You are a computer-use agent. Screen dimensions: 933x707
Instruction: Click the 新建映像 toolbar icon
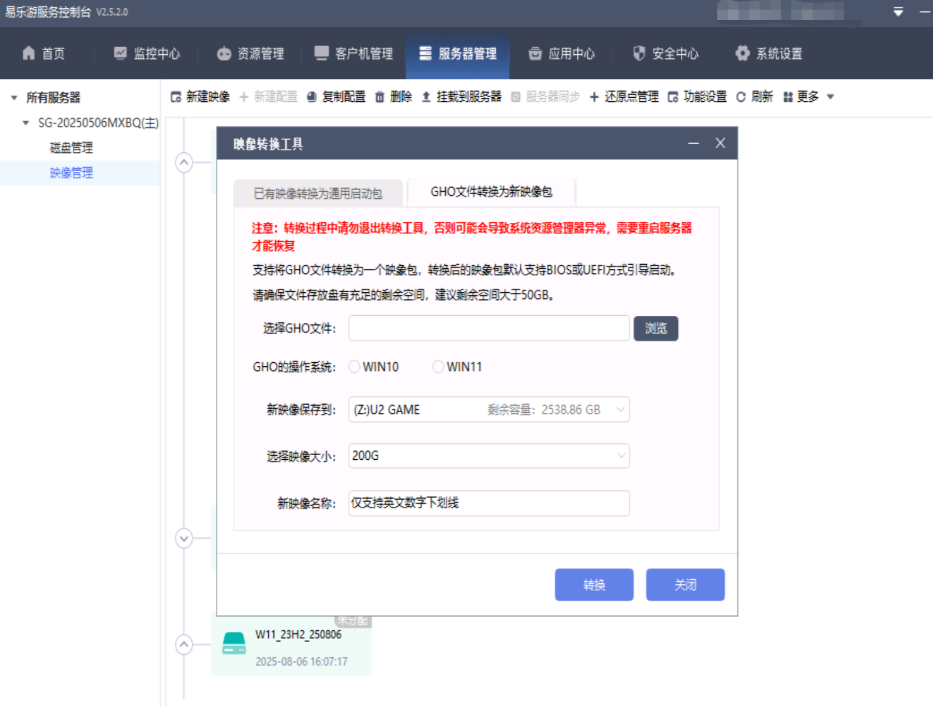coord(177,97)
